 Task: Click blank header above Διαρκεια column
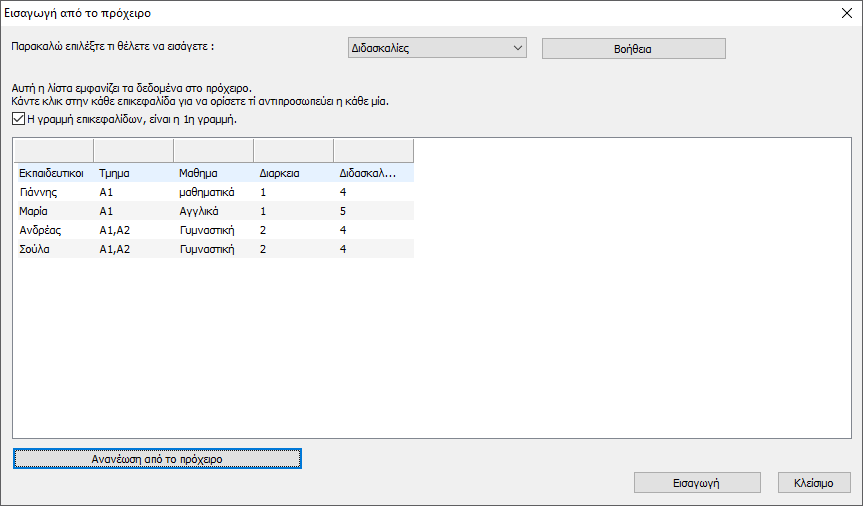(293, 151)
